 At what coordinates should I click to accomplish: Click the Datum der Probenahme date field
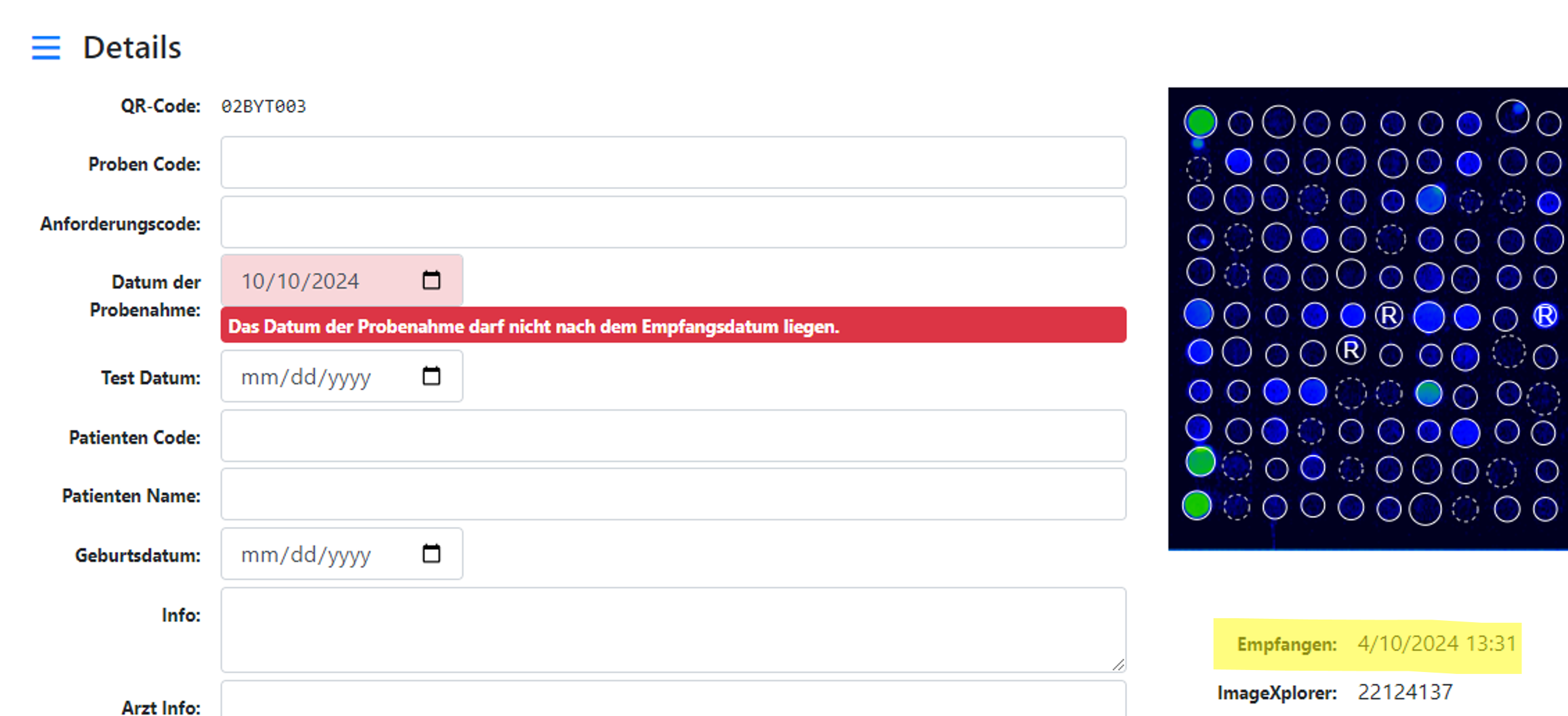[x=322, y=281]
